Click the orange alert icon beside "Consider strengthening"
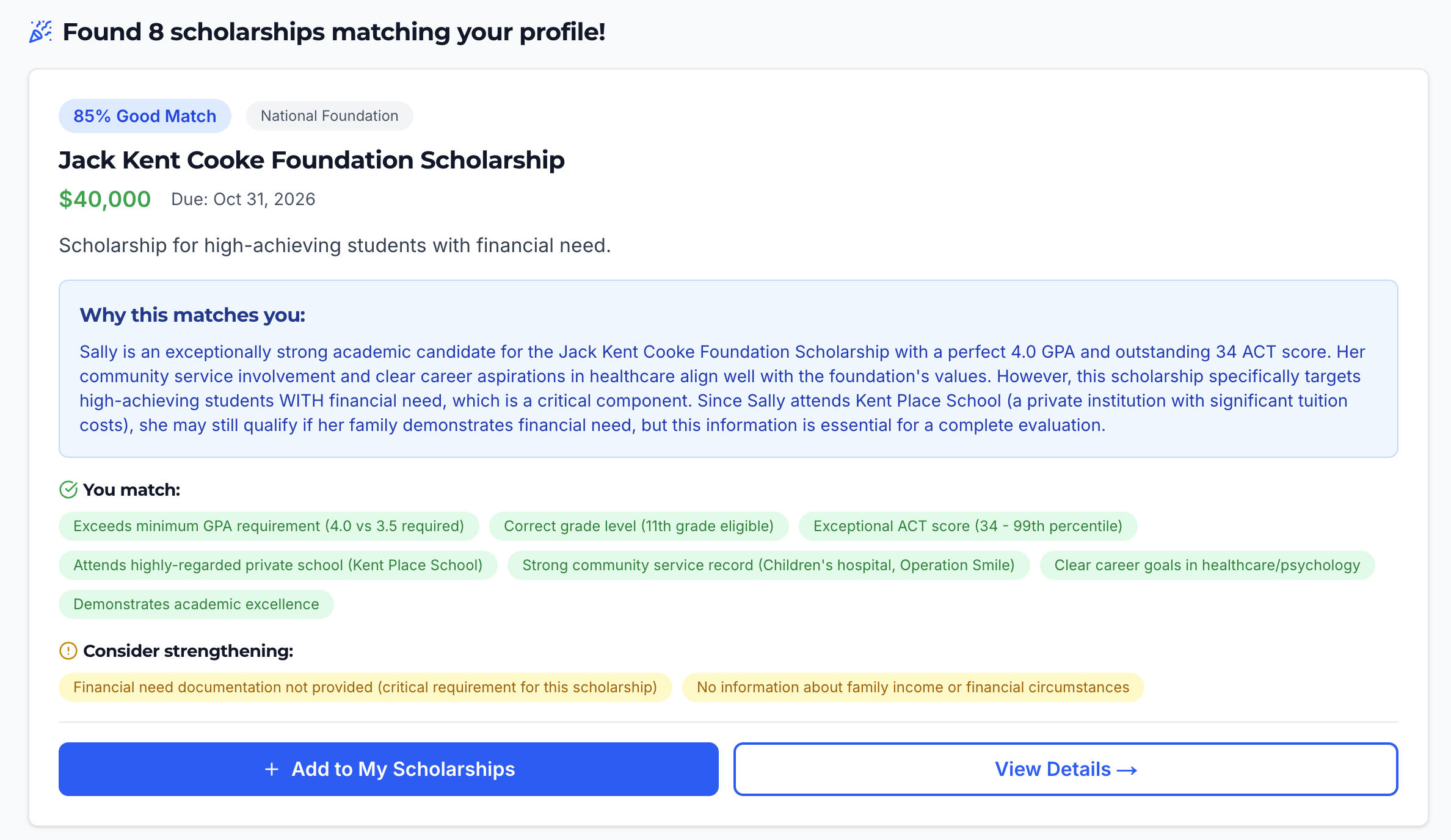 (x=67, y=651)
